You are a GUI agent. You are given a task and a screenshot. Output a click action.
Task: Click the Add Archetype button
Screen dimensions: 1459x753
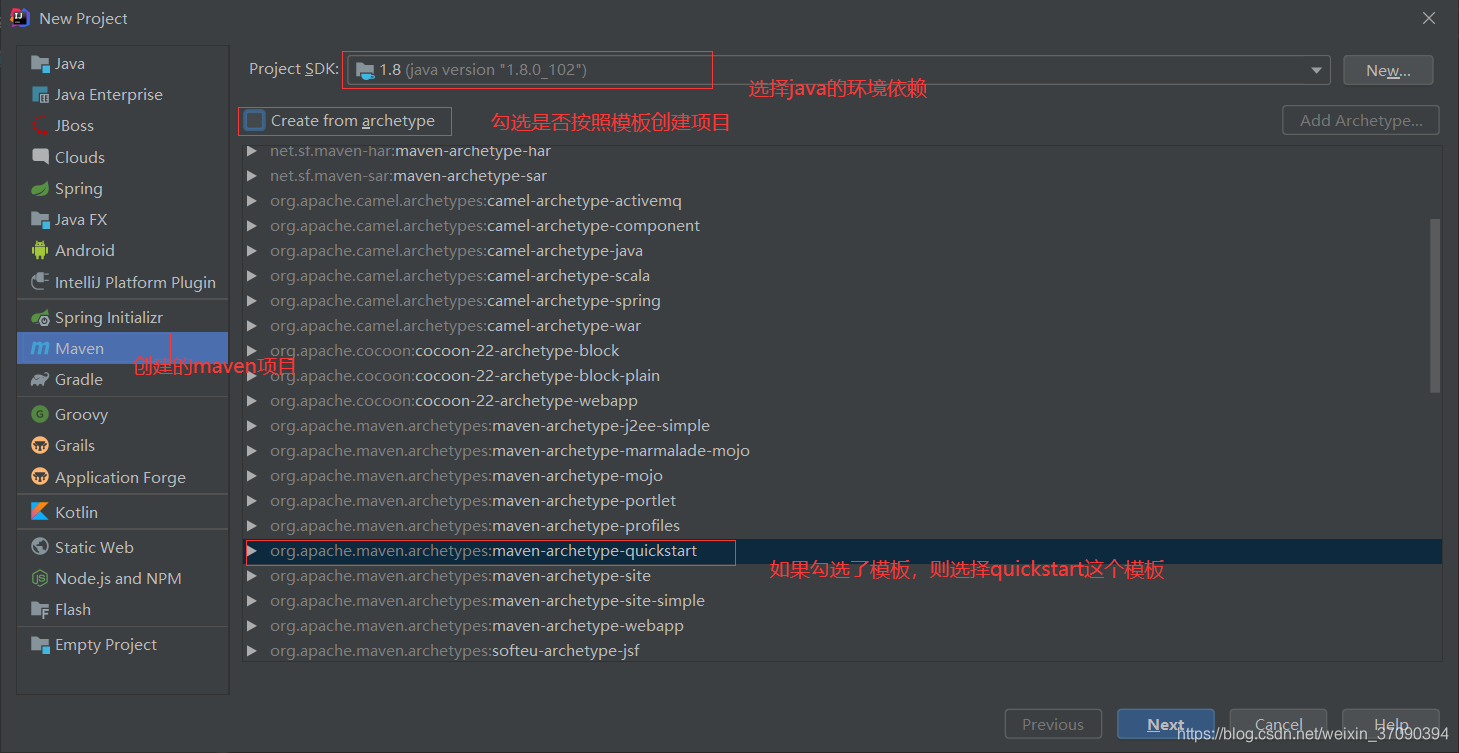[1360, 120]
